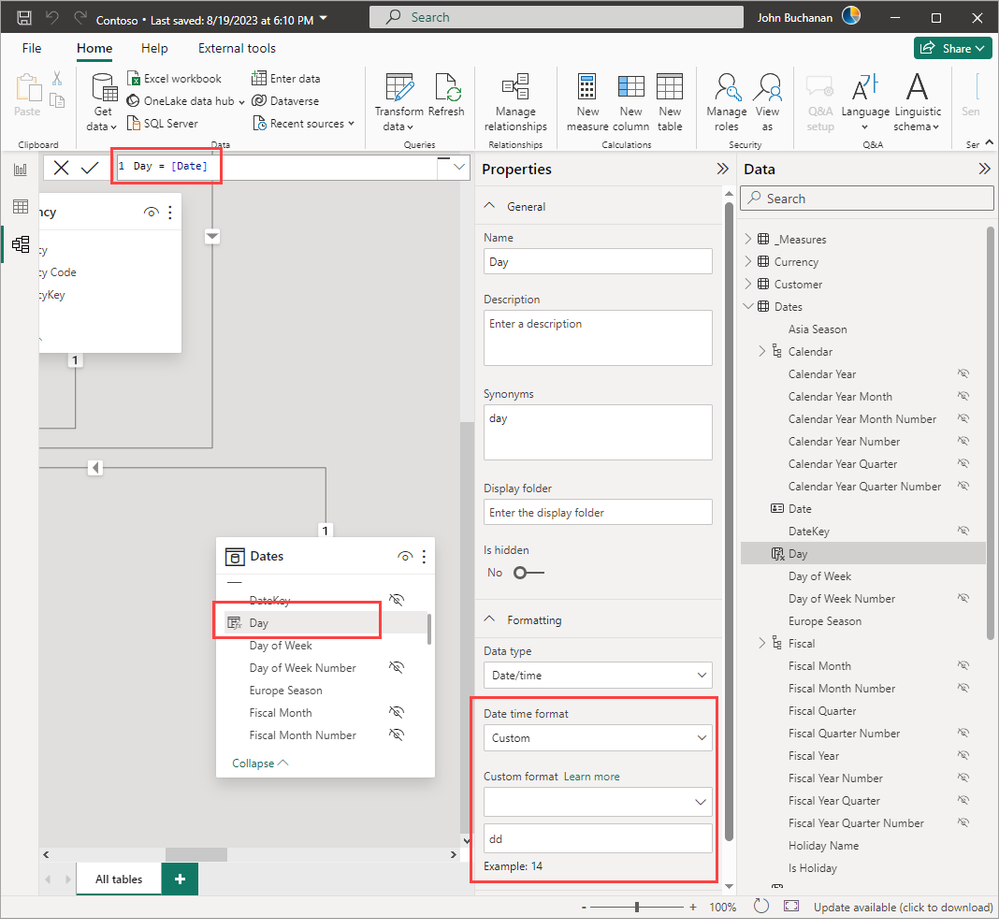This screenshot has width=999, height=919.
Task: Click the Save icon in title bar
Action: [x=24, y=18]
